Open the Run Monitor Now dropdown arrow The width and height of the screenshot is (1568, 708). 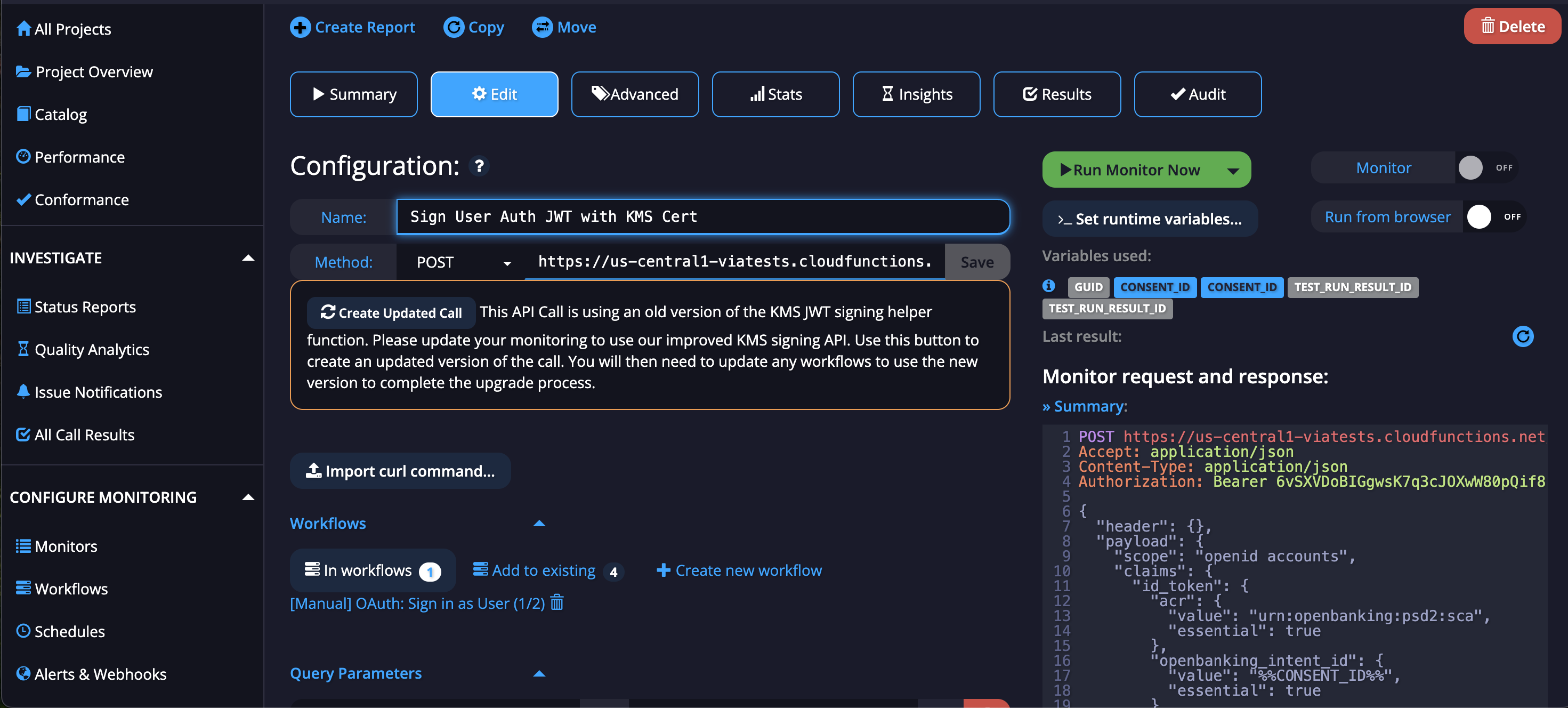point(1234,170)
